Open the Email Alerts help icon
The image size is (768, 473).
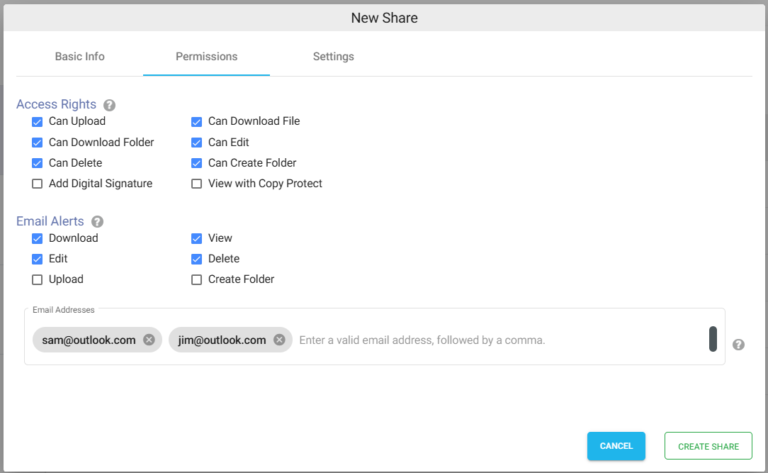point(97,222)
